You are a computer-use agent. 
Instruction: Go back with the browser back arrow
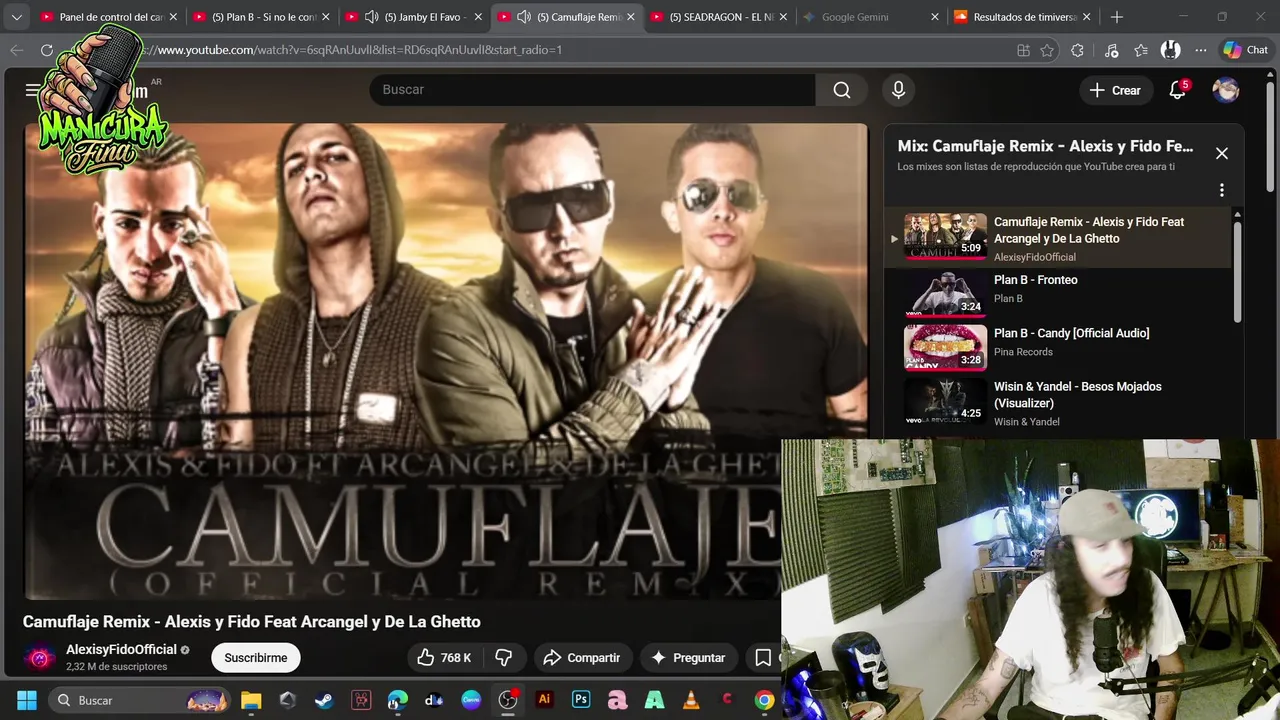(x=17, y=50)
